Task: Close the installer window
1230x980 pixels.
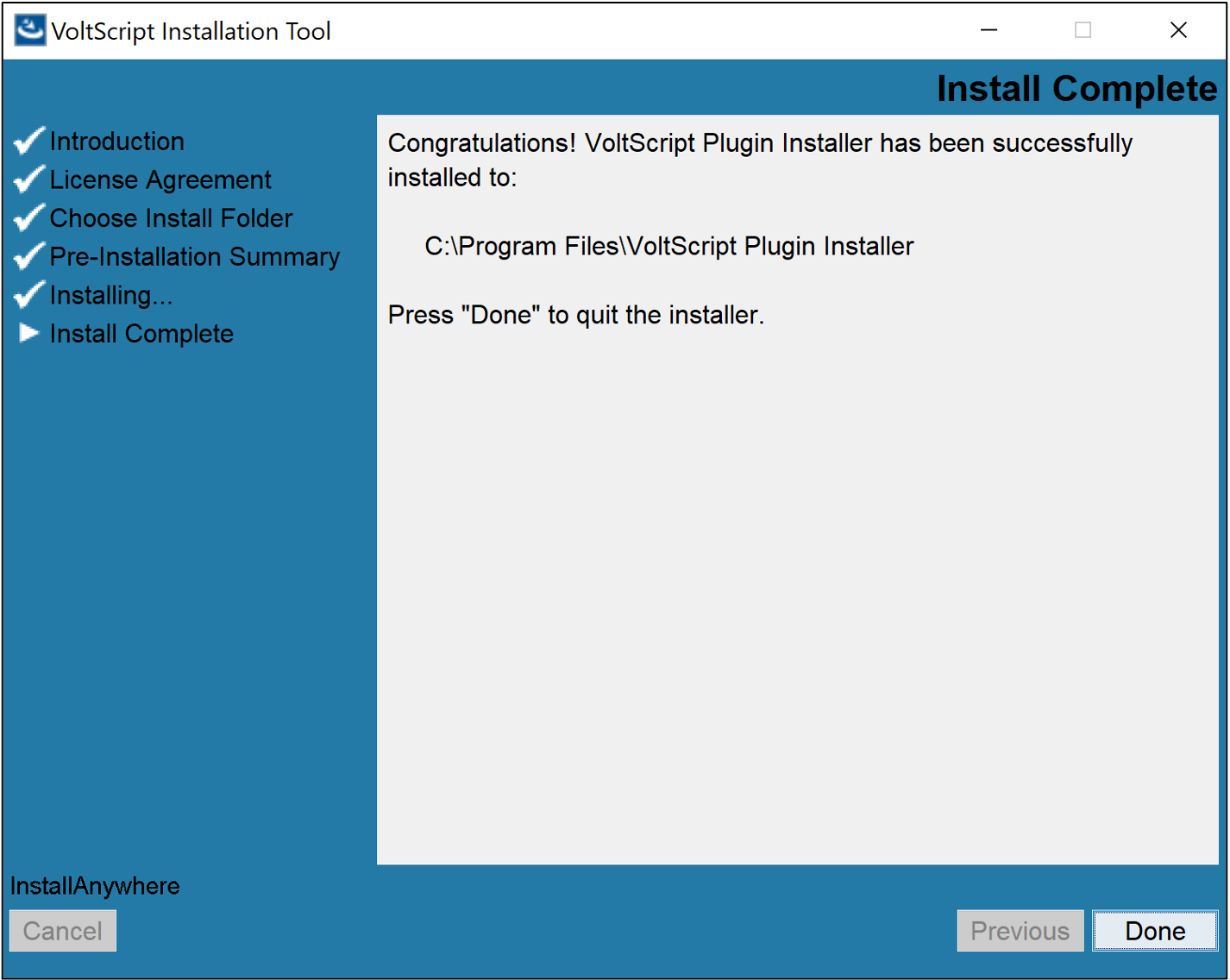Action: click(x=1178, y=30)
